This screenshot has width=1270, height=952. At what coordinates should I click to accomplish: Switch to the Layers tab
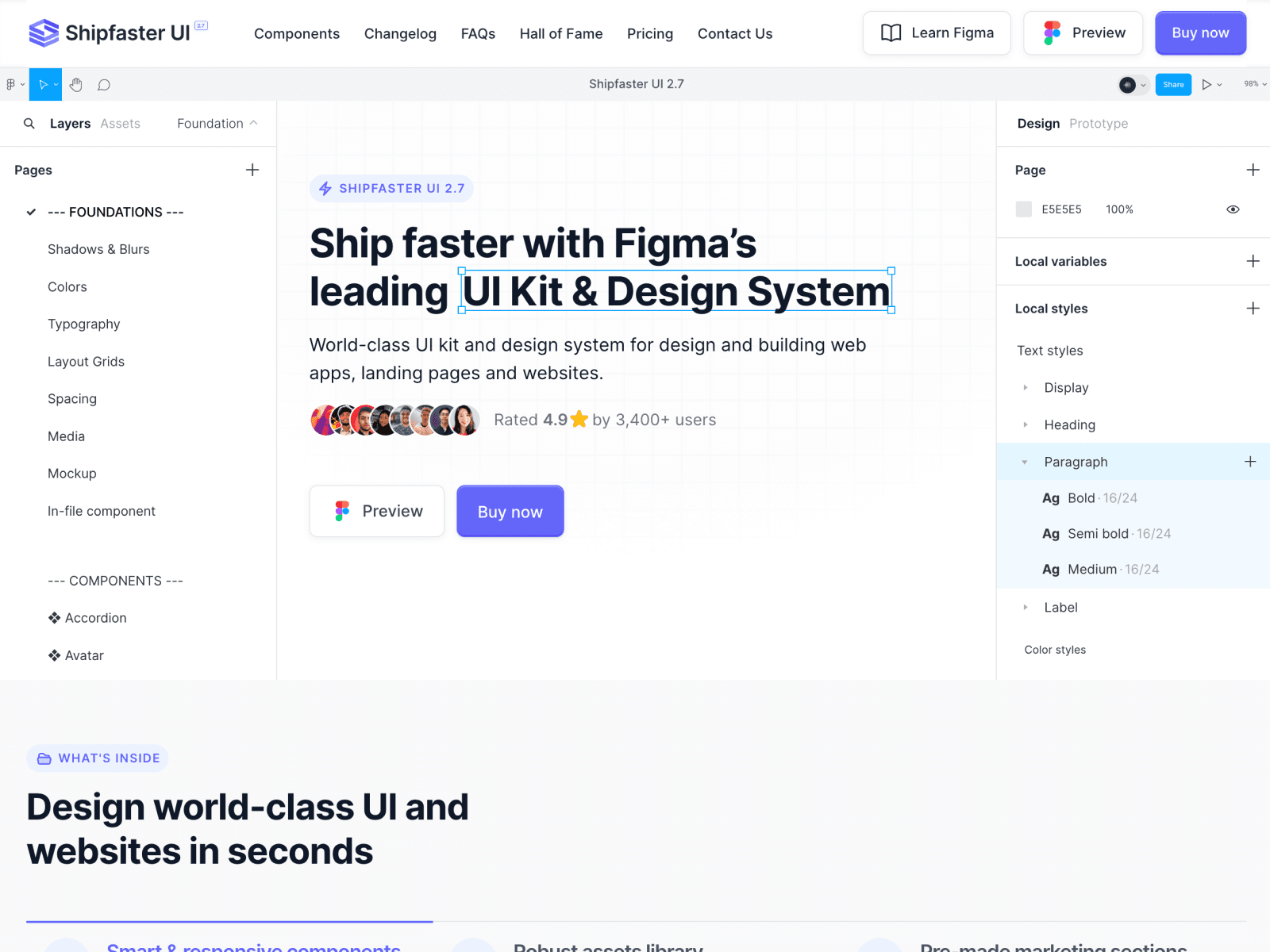point(70,124)
